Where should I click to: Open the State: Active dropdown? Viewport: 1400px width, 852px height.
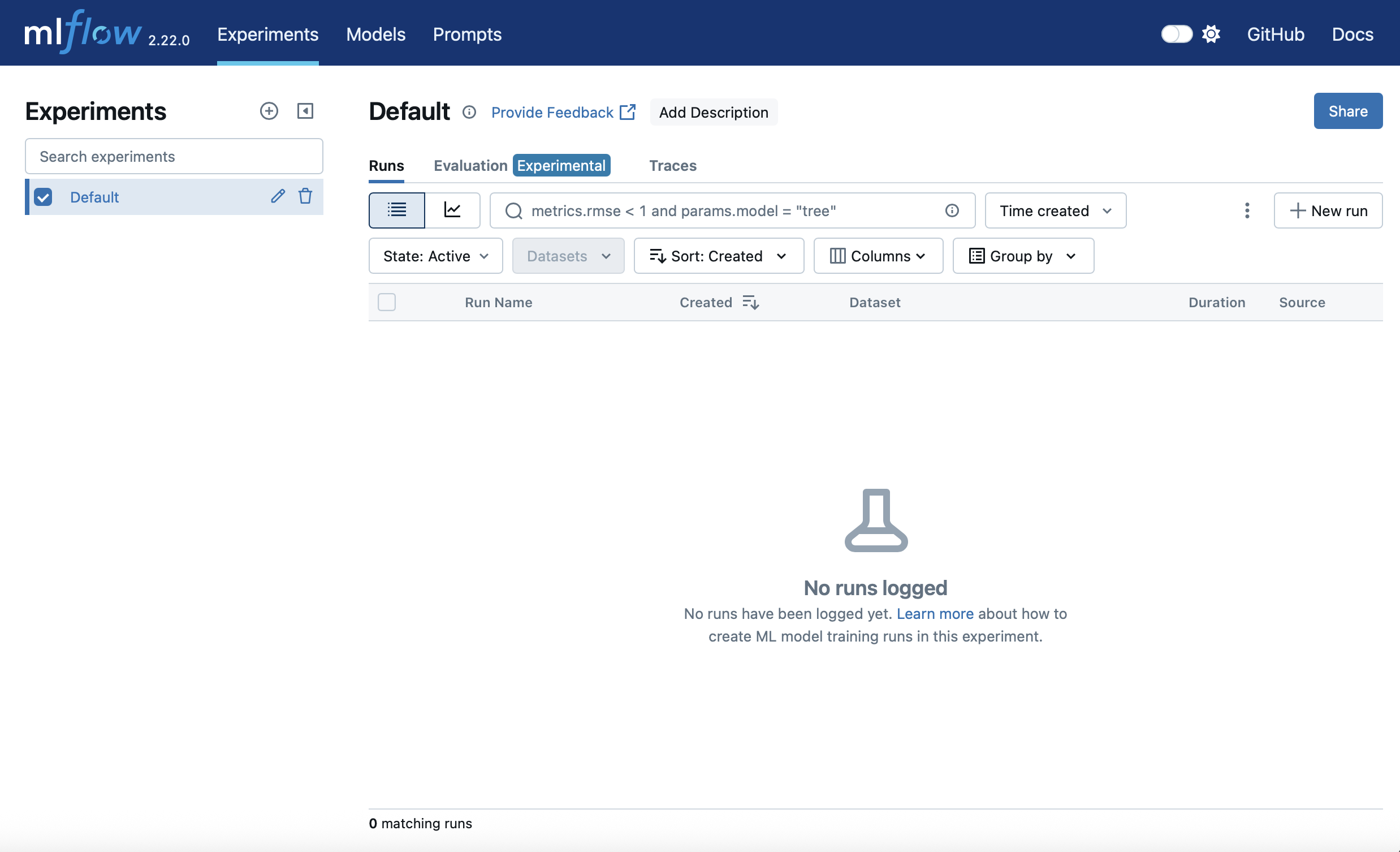tap(435, 256)
